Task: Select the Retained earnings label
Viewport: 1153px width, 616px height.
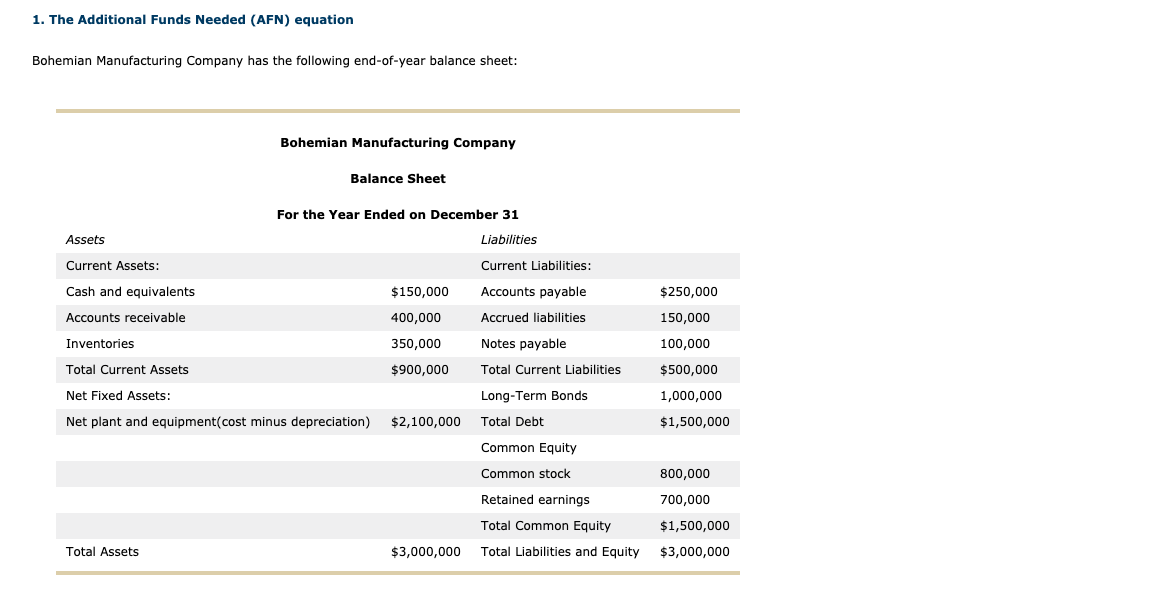Action: click(535, 500)
